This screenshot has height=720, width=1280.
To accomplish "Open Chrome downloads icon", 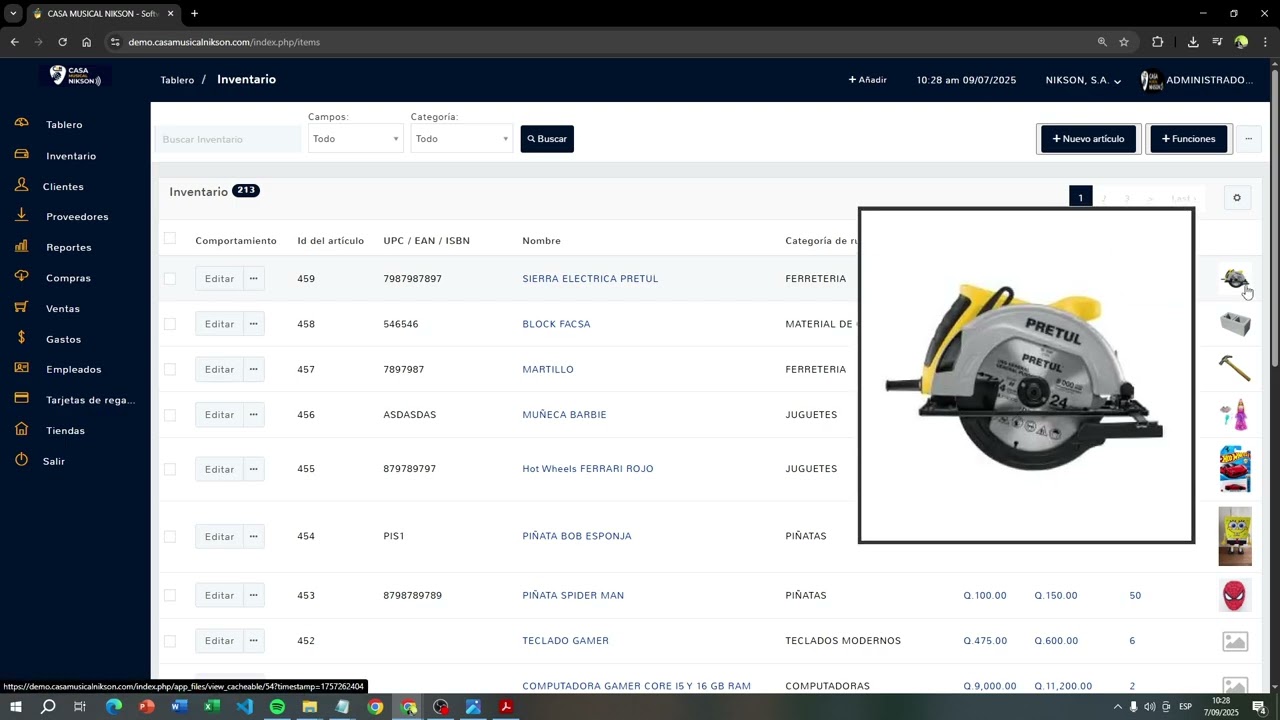I will [x=1193, y=42].
